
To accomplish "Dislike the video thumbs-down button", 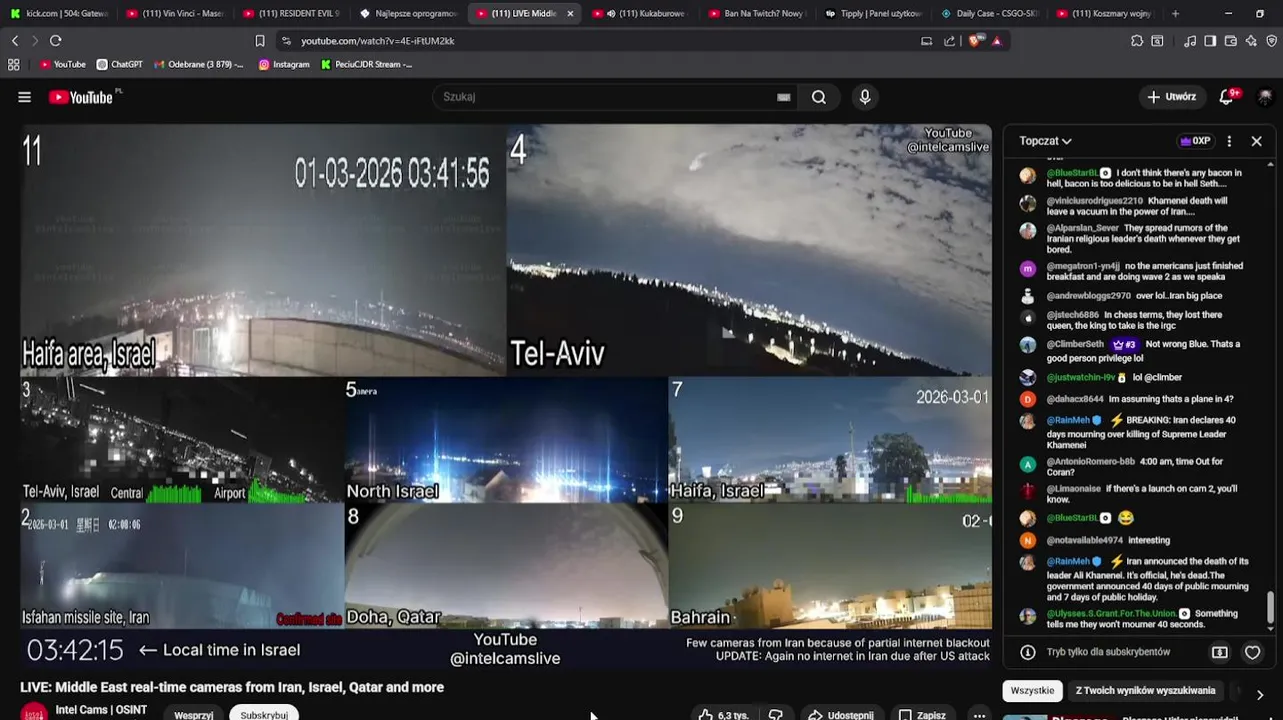I will [x=776, y=715].
